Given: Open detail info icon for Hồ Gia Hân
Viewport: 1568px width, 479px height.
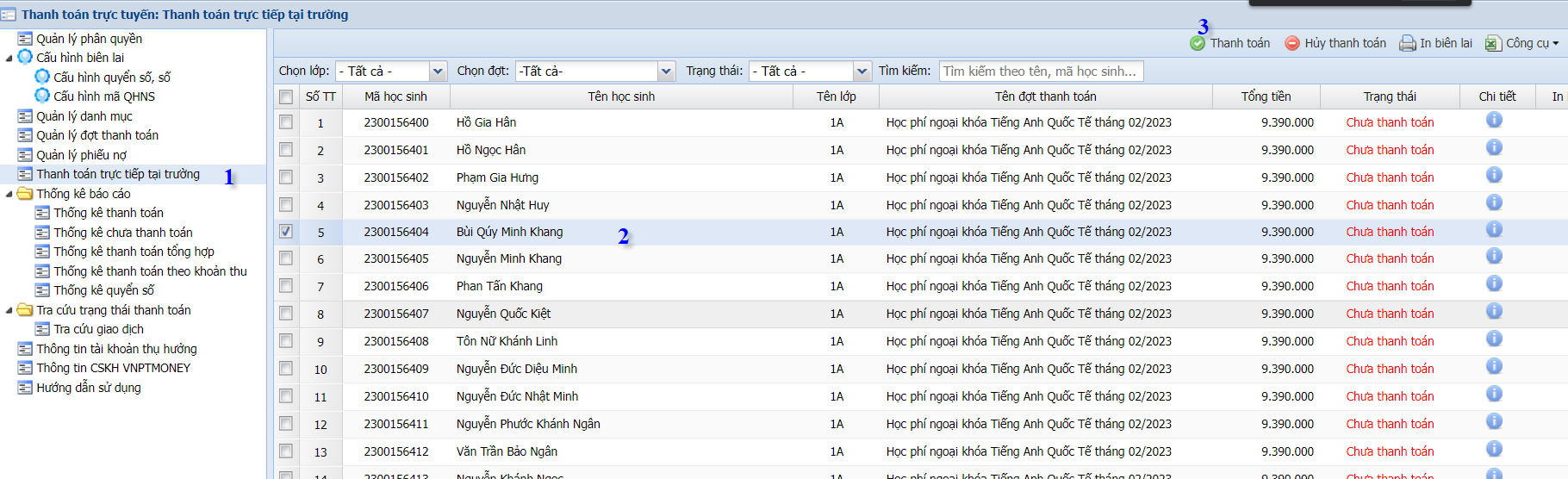Looking at the screenshot, I should (1494, 121).
